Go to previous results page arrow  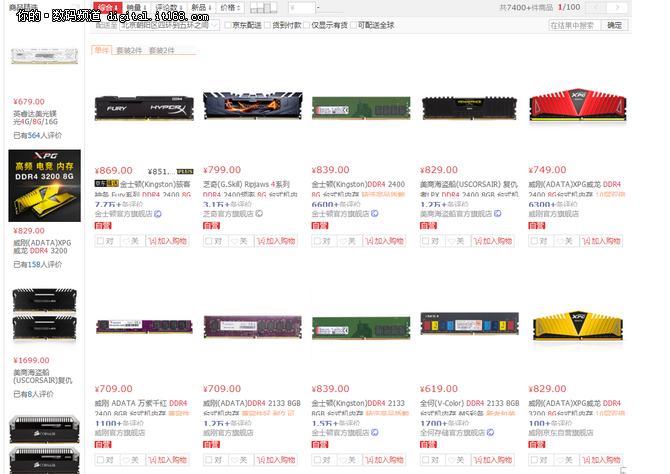click(x=596, y=7)
